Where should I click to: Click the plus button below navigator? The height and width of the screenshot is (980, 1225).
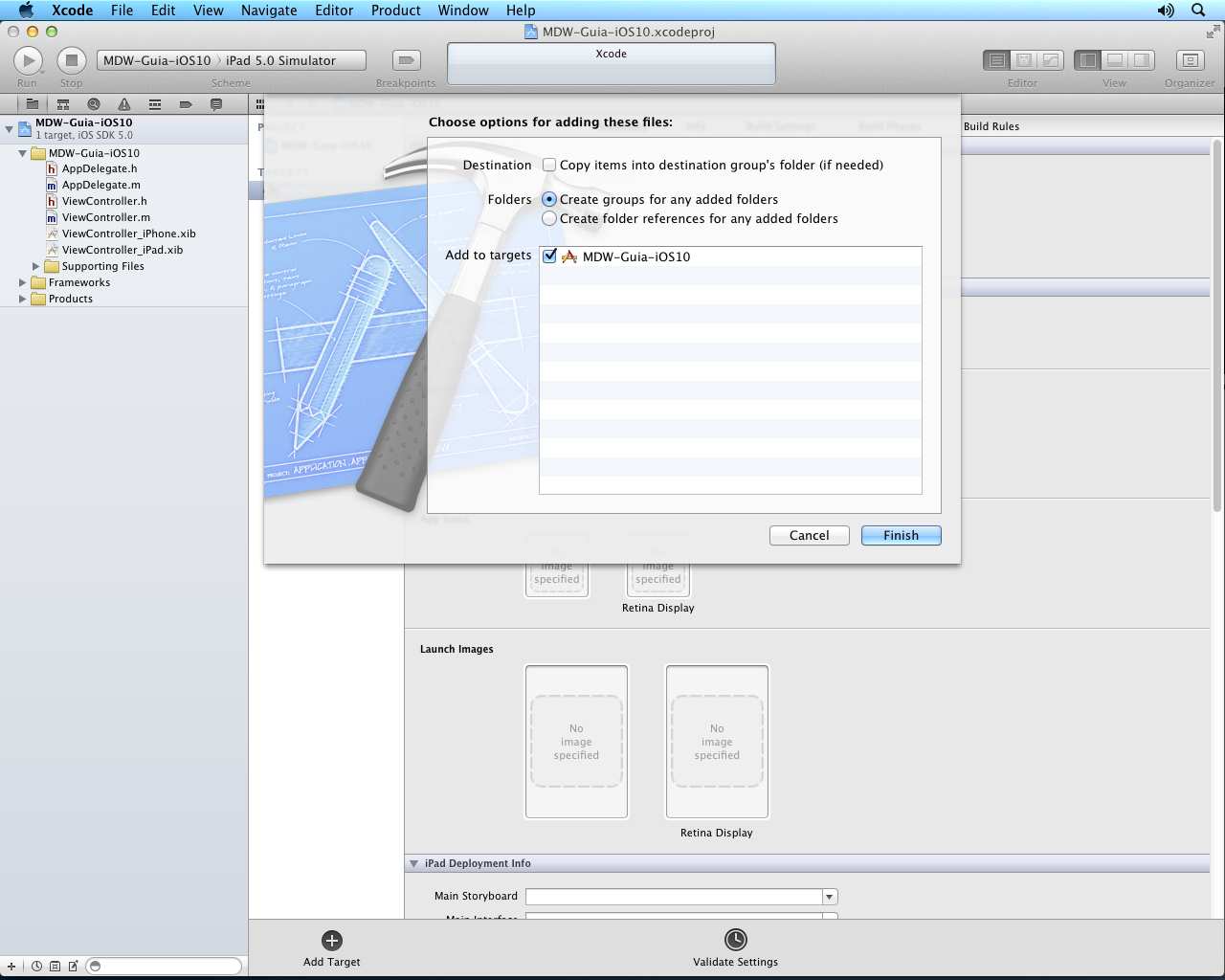pyautogui.click(x=11, y=967)
